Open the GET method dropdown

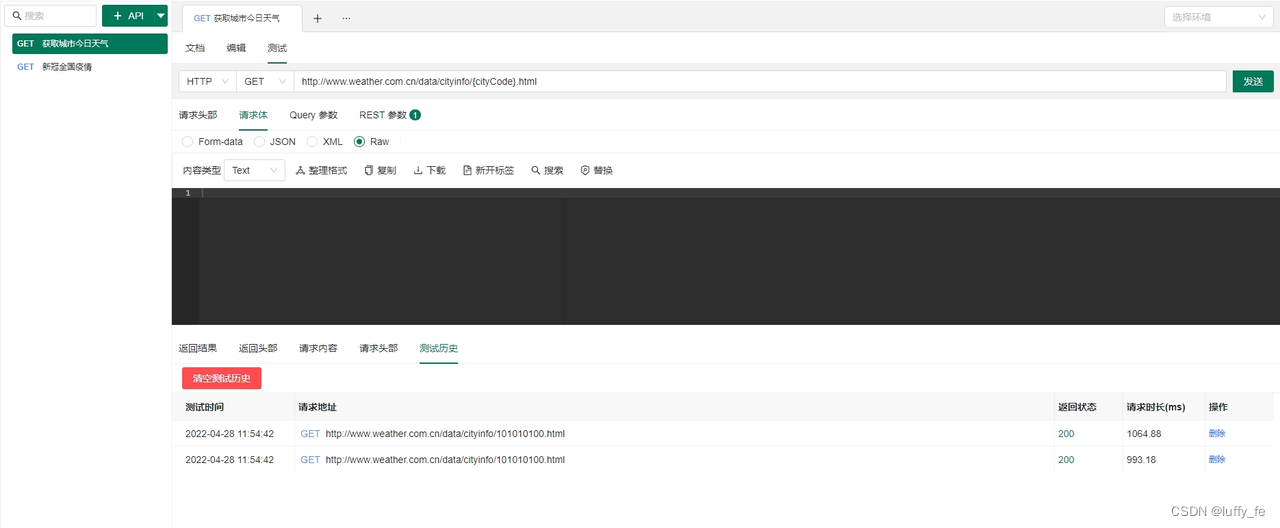click(x=264, y=82)
